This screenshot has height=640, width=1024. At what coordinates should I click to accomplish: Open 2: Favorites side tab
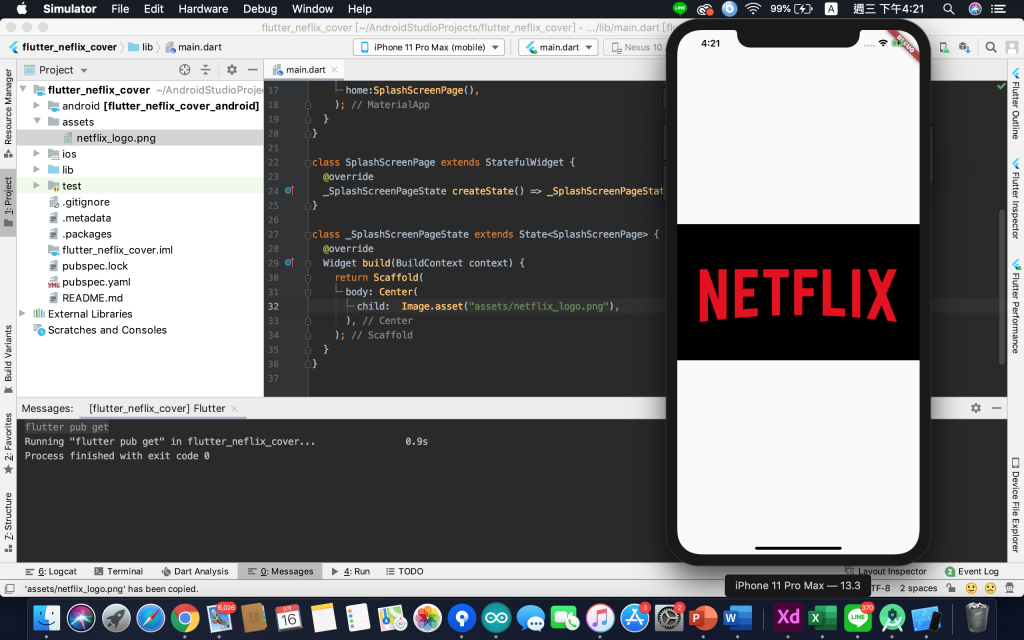8,443
